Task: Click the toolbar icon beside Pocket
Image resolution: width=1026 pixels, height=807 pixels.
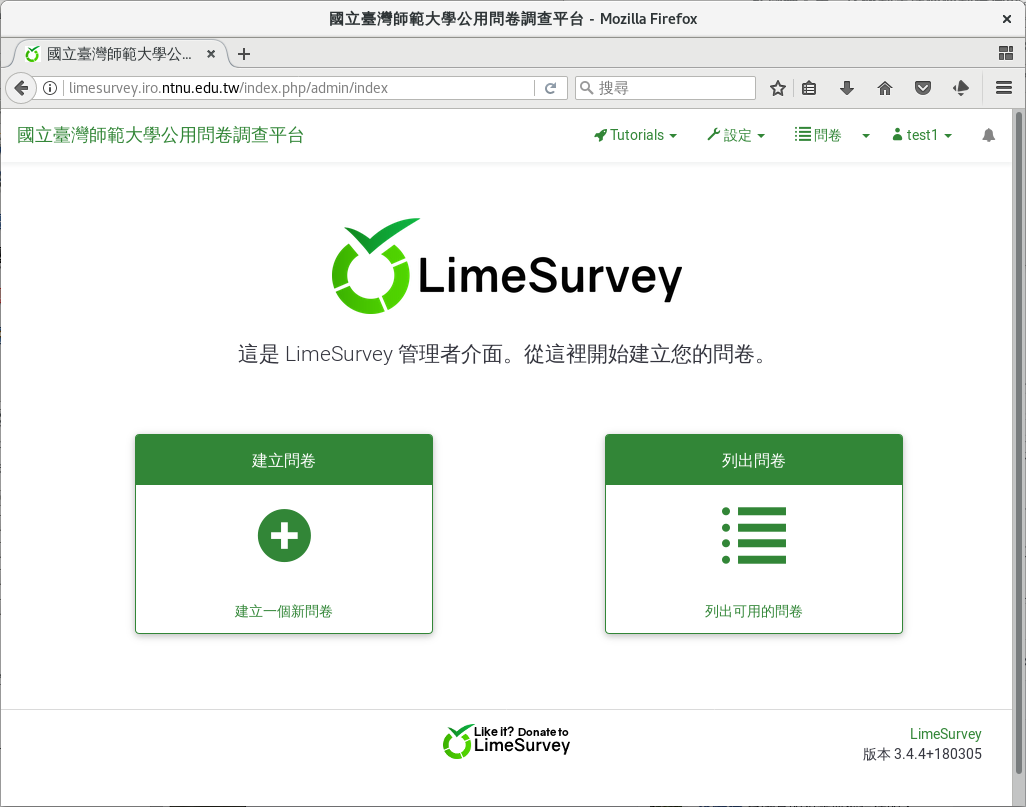Action: (x=961, y=88)
